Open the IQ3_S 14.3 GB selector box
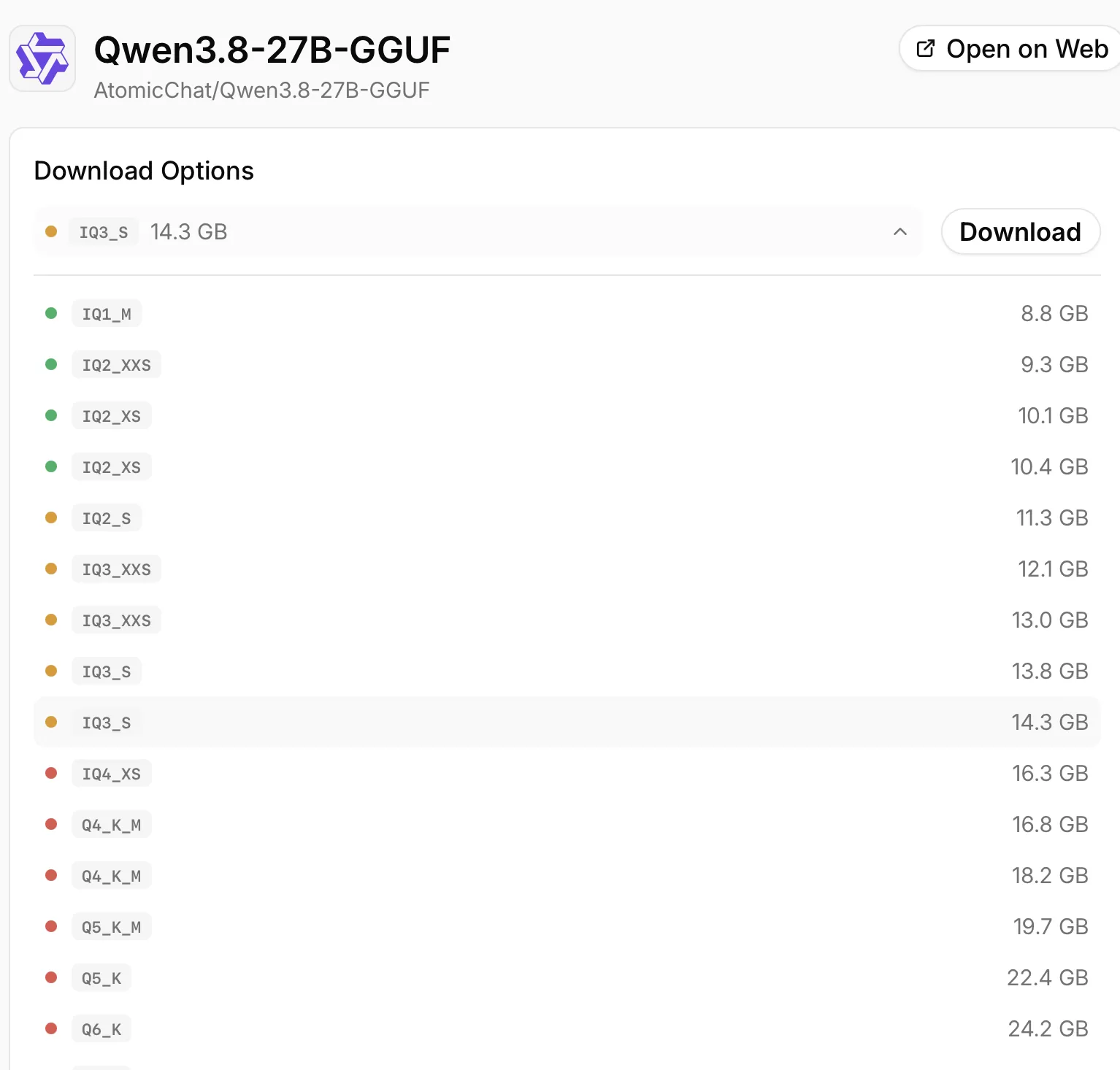The height and width of the screenshot is (1070, 1120). point(477,231)
